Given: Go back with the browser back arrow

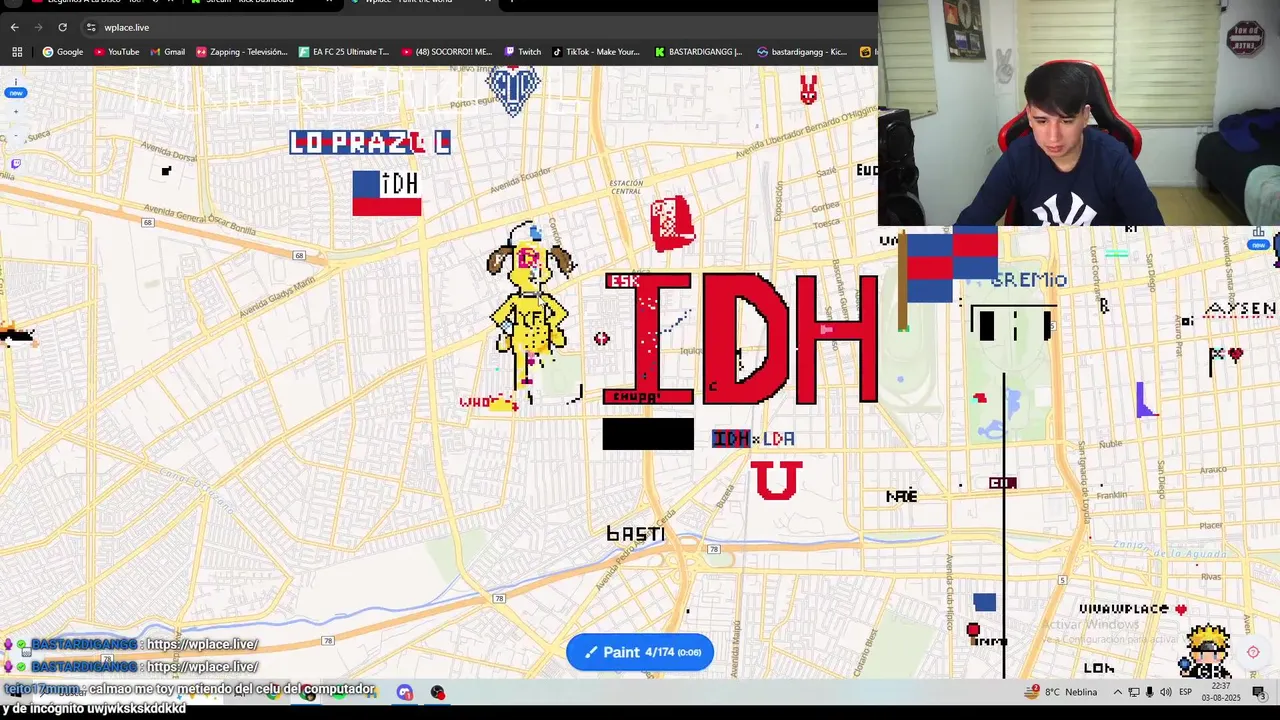Looking at the screenshot, I should pyautogui.click(x=14, y=27).
